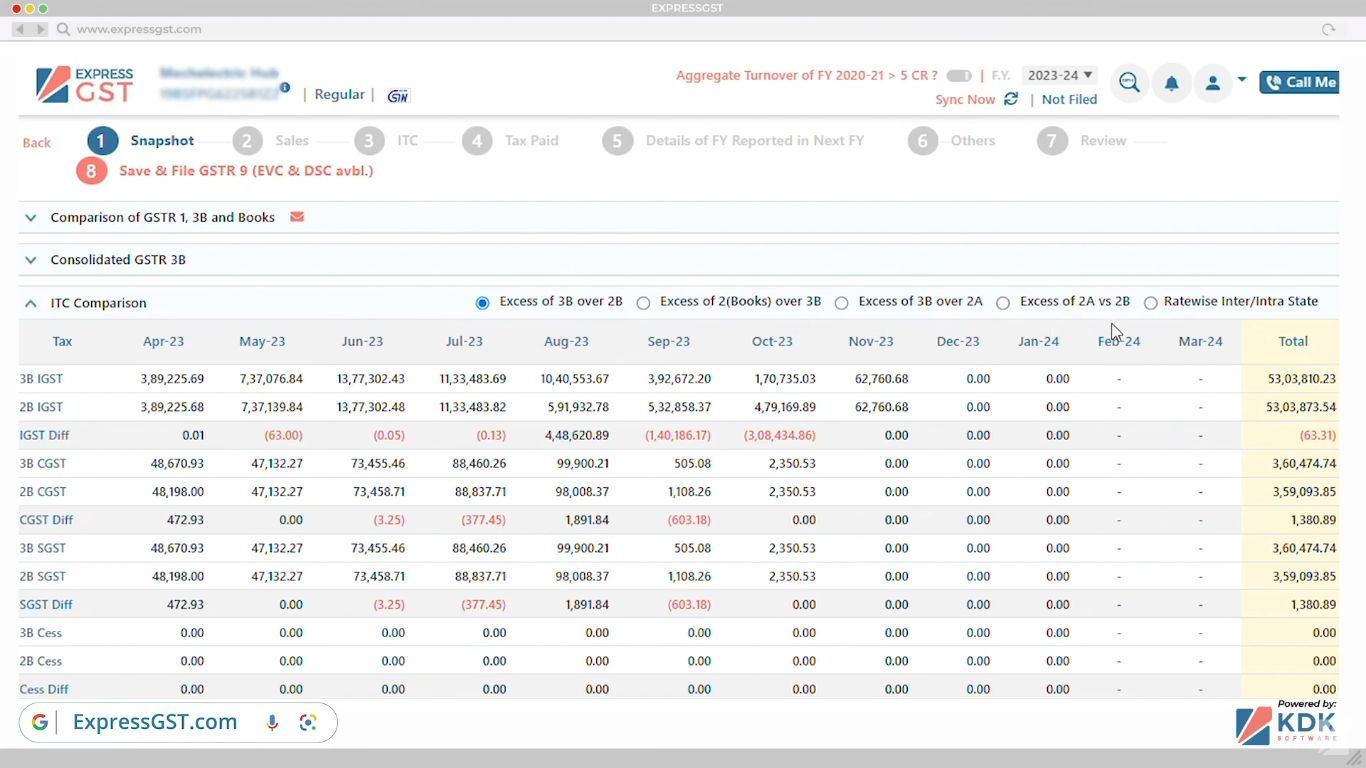Image resolution: width=1366 pixels, height=768 pixels.
Task: Open notifications via the bell icon
Action: 1171,83
